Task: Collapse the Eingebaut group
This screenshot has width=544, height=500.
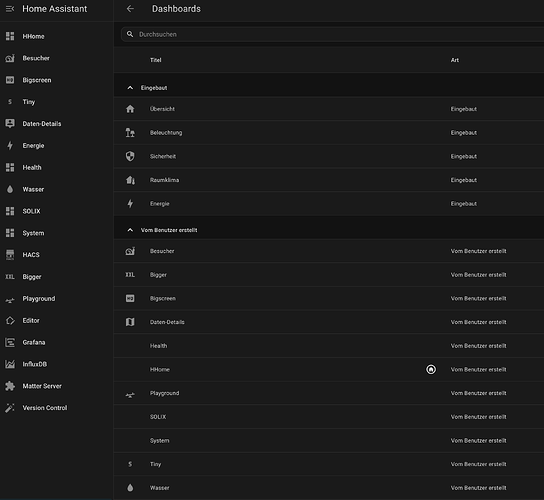Action: (130, 88)
